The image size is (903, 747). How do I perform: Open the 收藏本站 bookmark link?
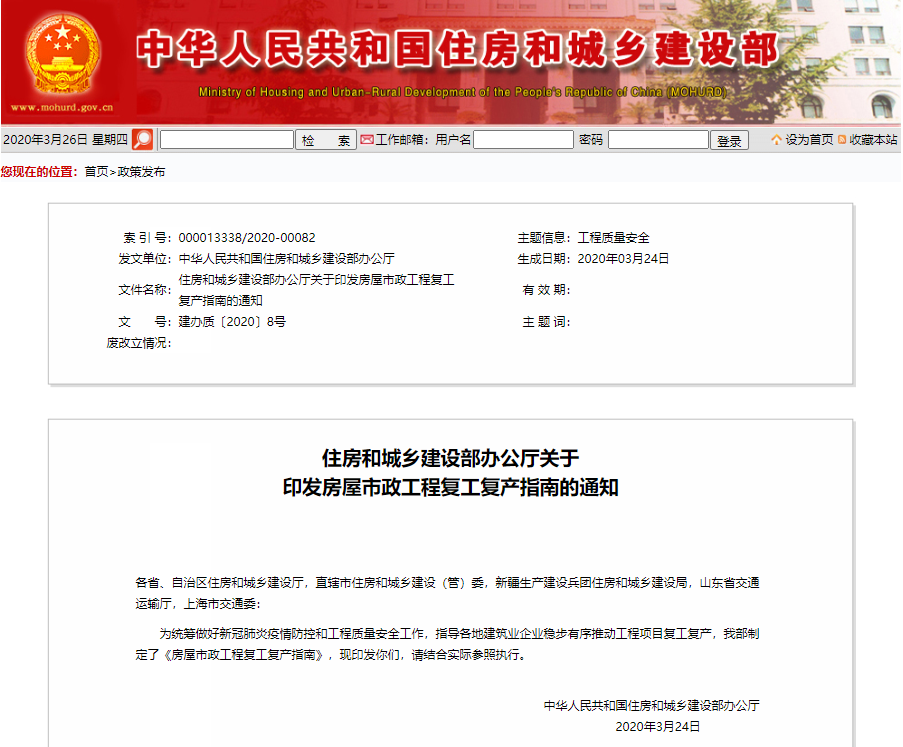tap(874, 140)
